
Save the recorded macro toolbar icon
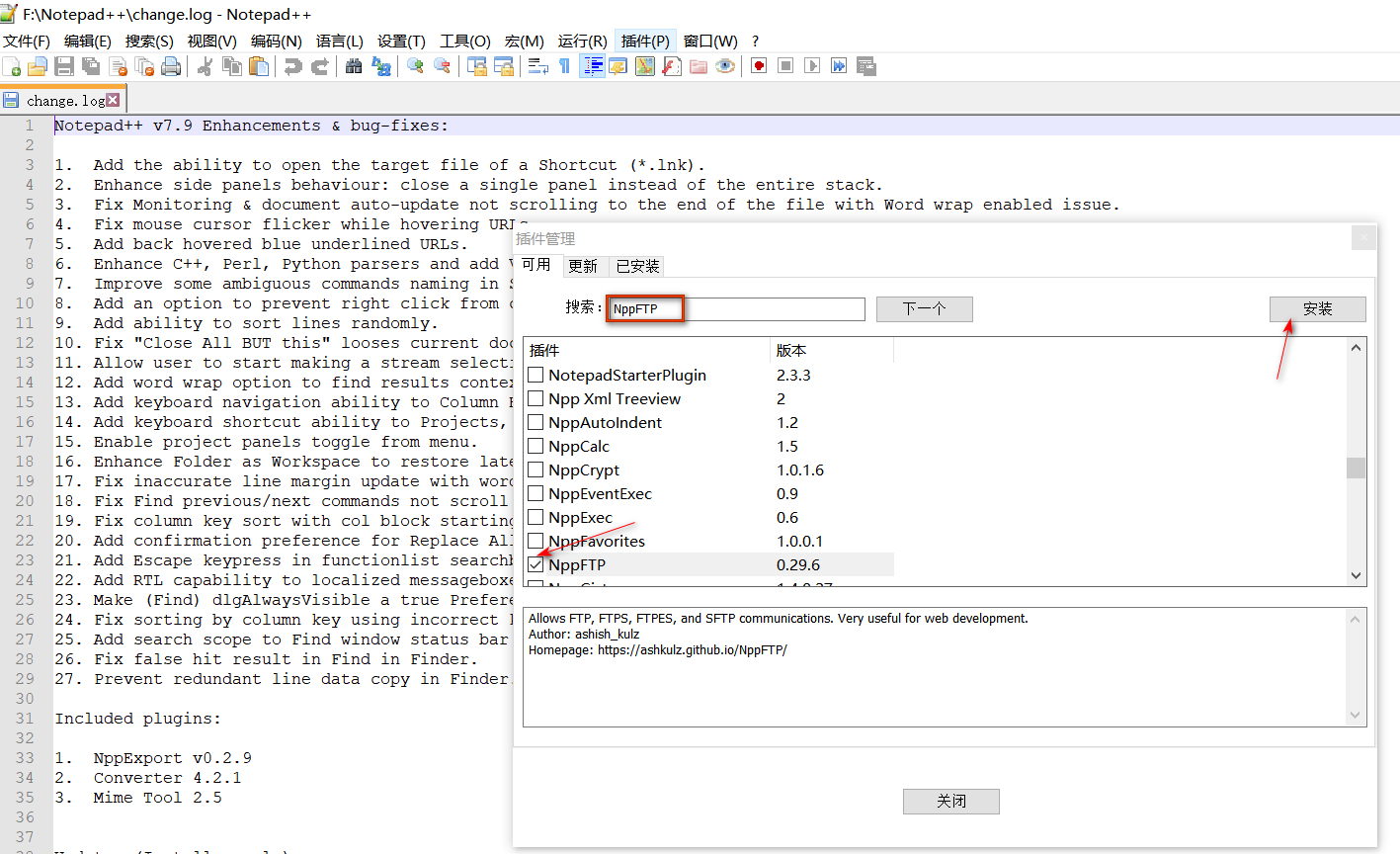(865, 66)
